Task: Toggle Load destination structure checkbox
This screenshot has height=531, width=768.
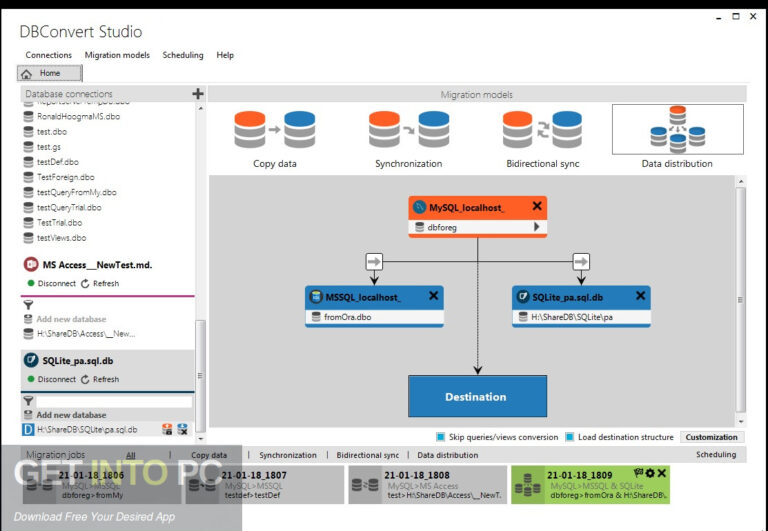Action: (x=570, y=437)
